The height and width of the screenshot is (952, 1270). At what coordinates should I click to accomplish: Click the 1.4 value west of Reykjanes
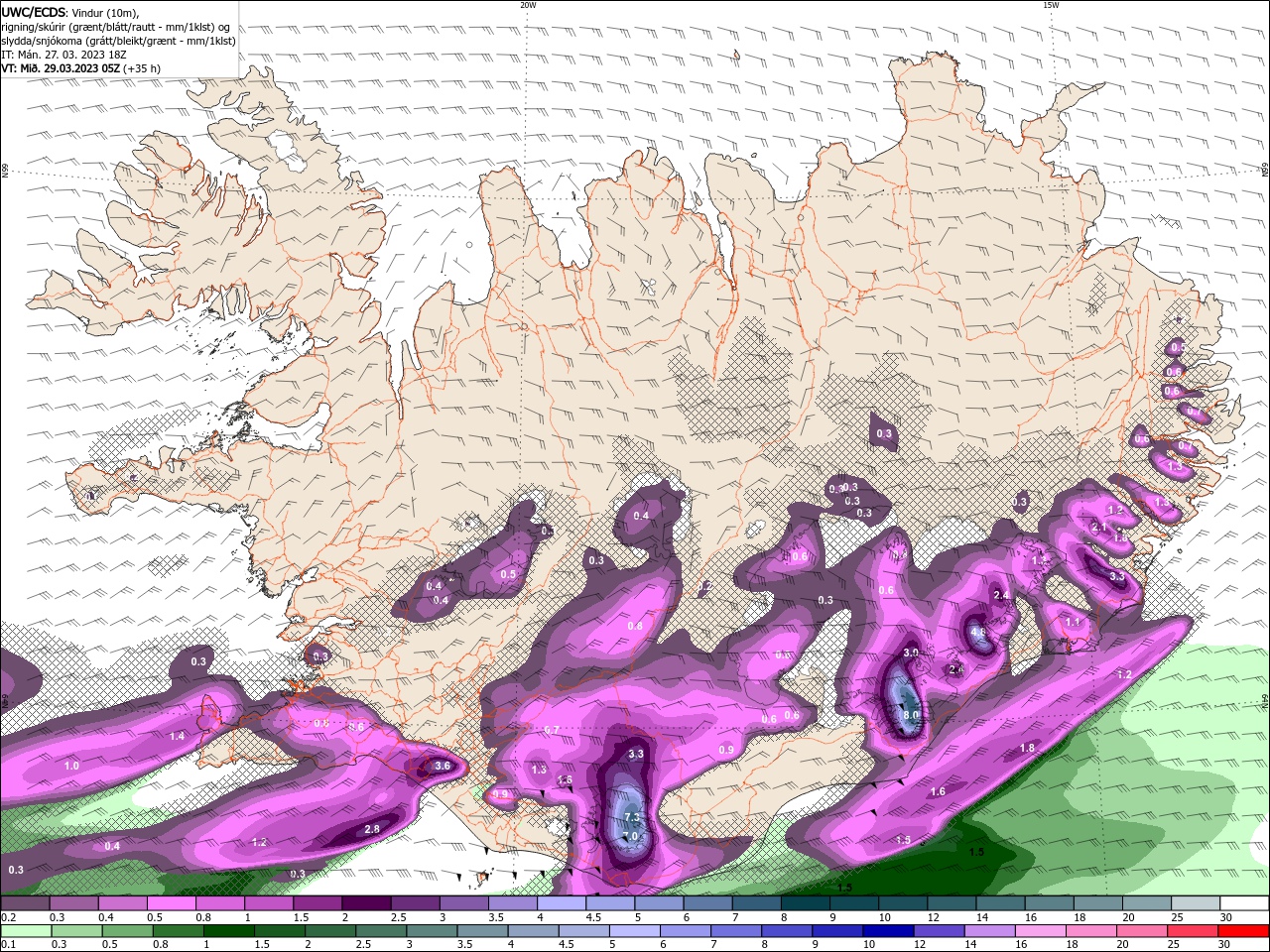[177, 736]
